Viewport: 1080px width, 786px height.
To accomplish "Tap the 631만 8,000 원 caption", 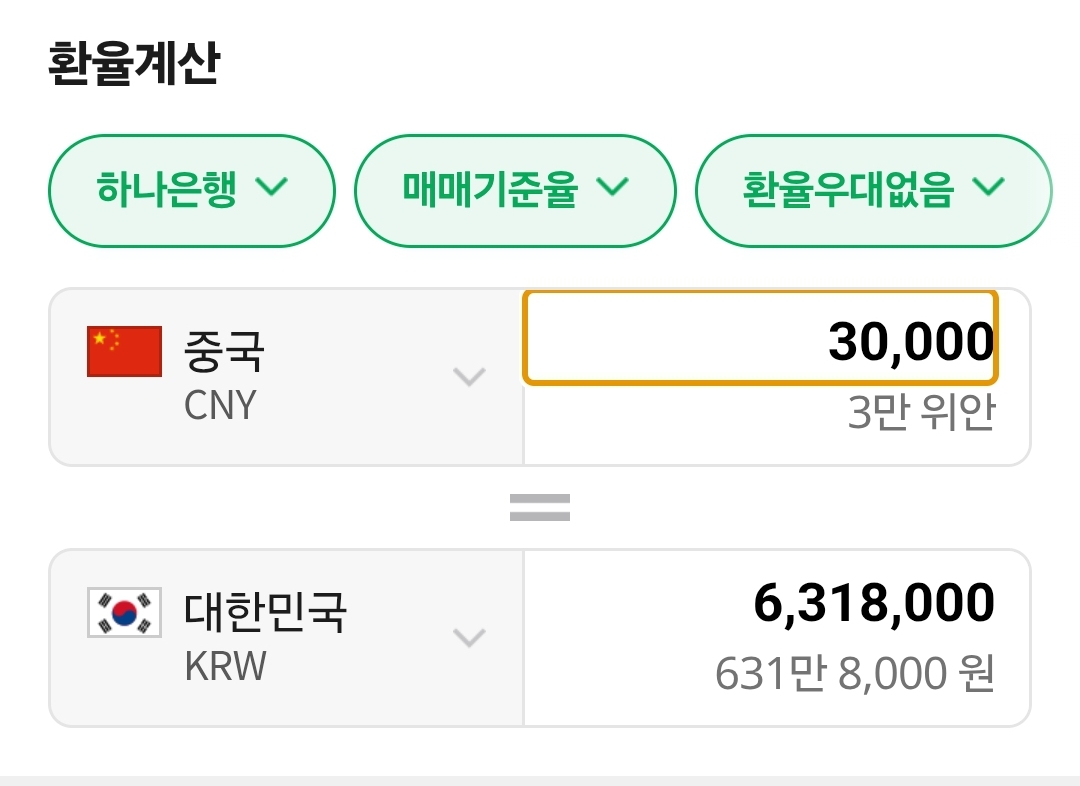I will pyautogui.click(x=854, y=674).
